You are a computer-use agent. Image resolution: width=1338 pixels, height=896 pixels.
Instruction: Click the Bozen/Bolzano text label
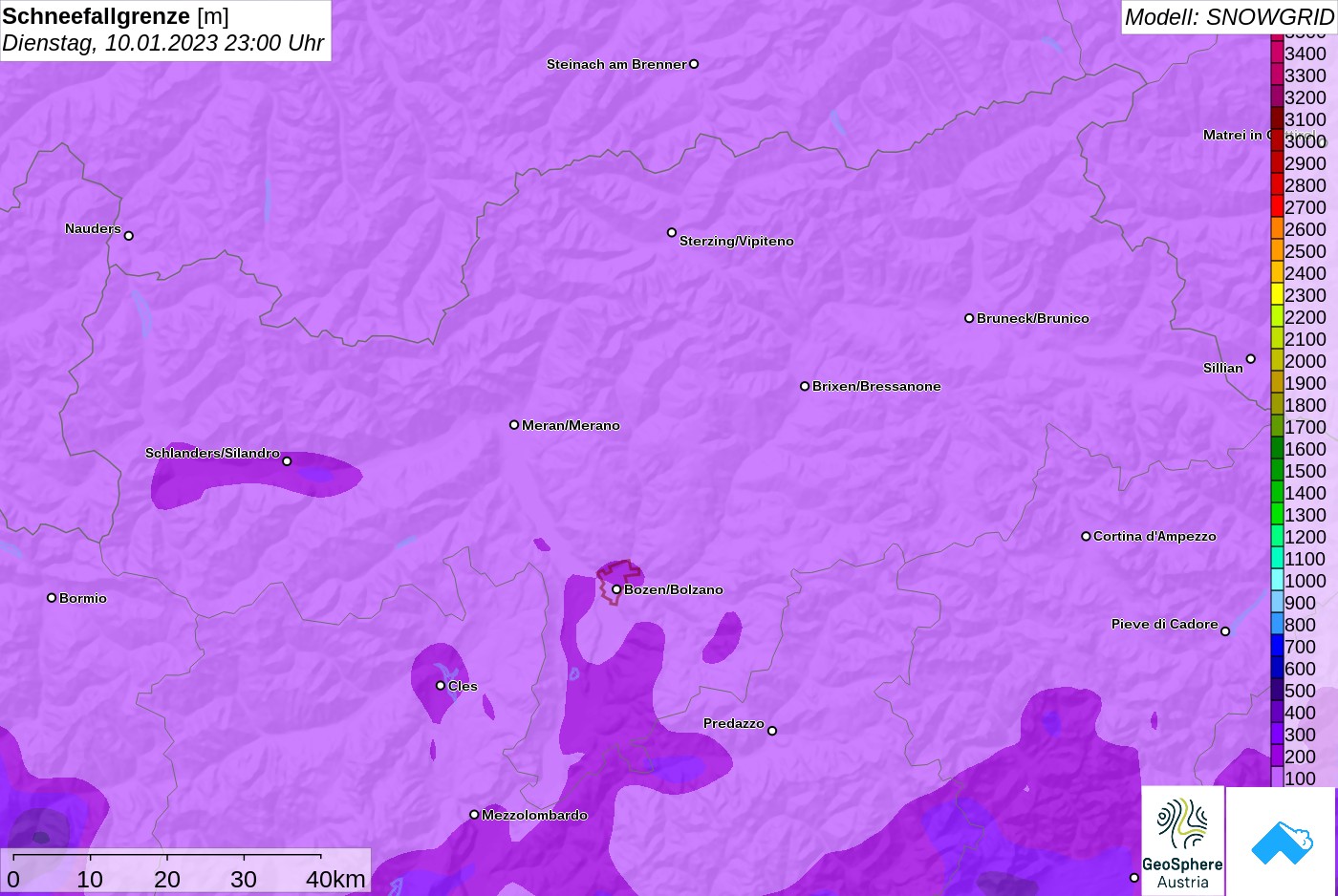point(674,589)
